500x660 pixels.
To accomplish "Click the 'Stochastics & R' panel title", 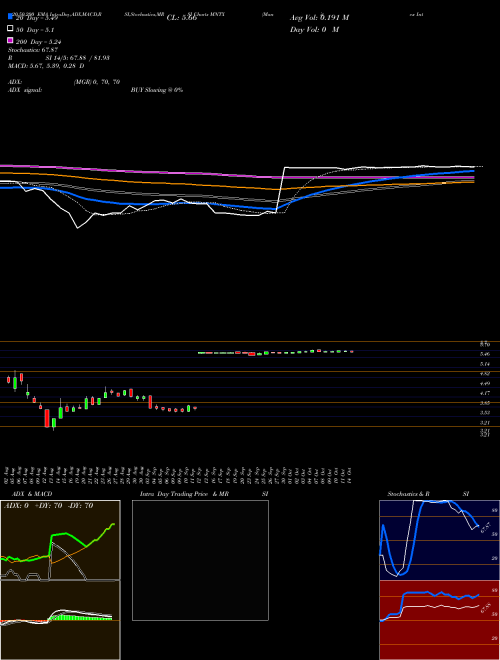I will coord(408,494).
